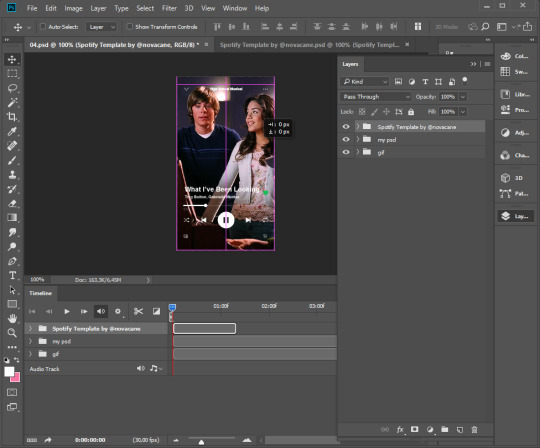Select the Lasso tool
The height and width of the screenshot is (448, 540).
pos(12,88)
